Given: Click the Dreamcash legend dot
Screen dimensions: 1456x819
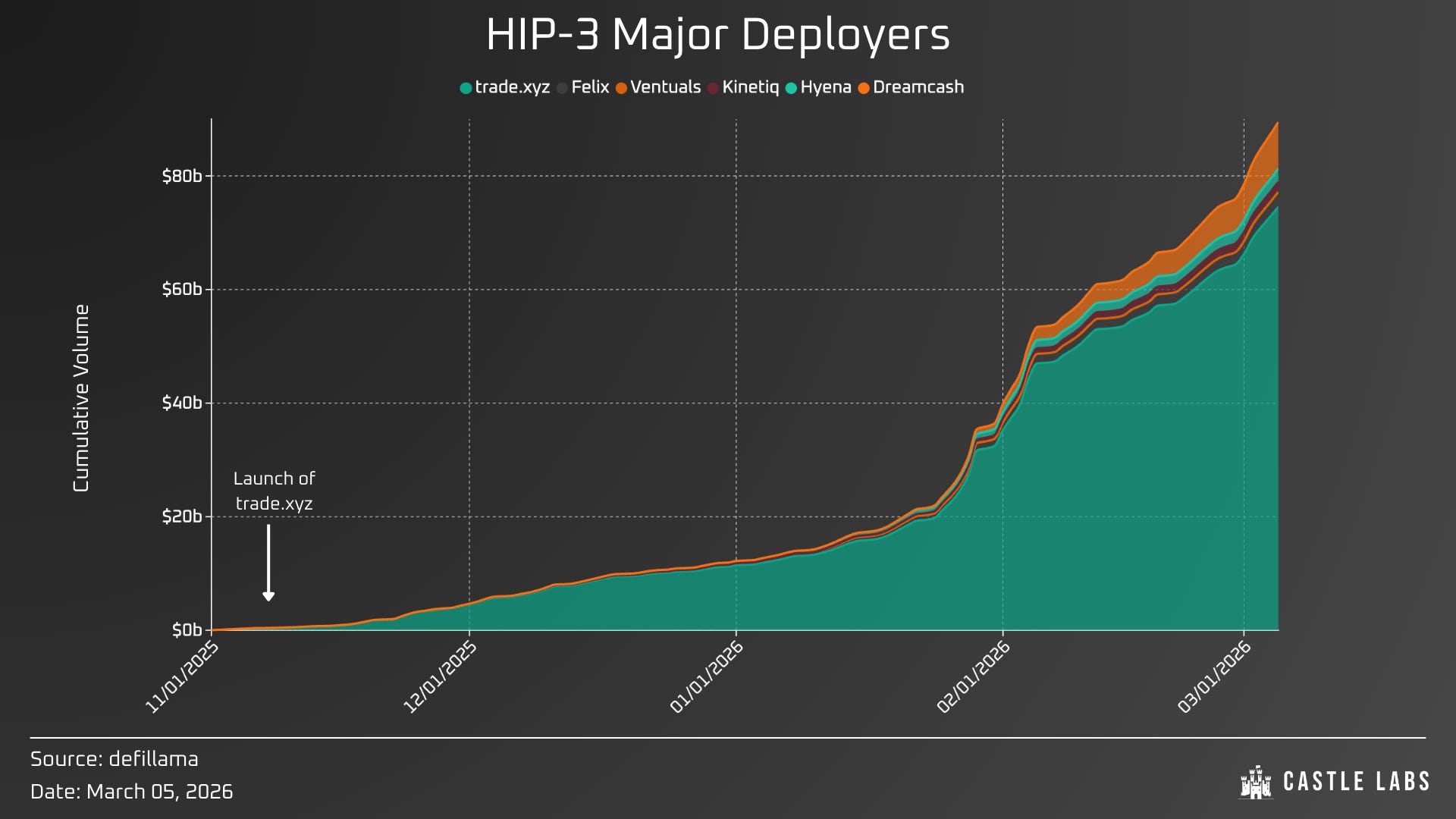Looking at the screenshot, I should pos(863,89).
